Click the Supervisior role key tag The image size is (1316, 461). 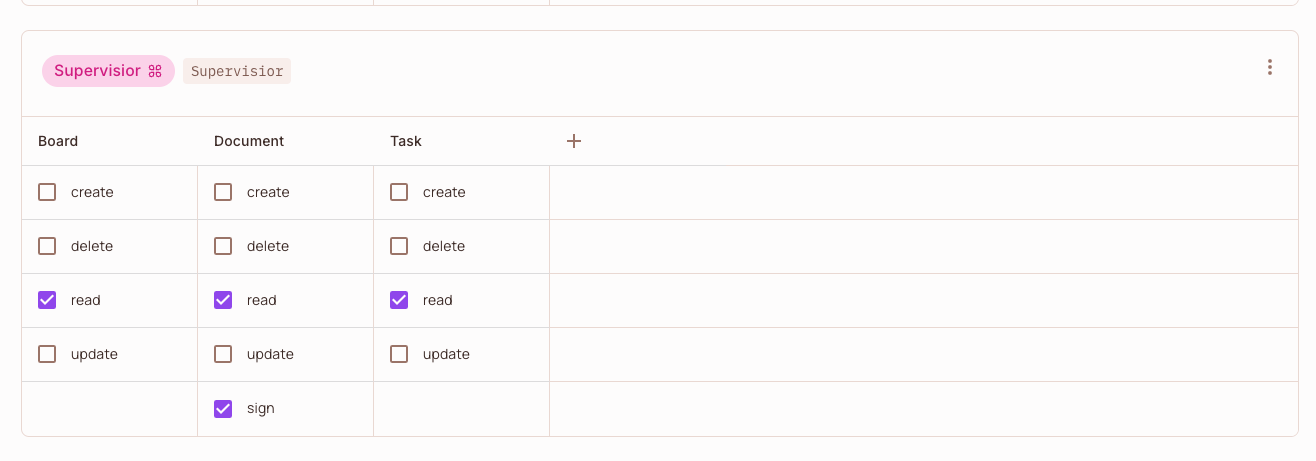237,71
